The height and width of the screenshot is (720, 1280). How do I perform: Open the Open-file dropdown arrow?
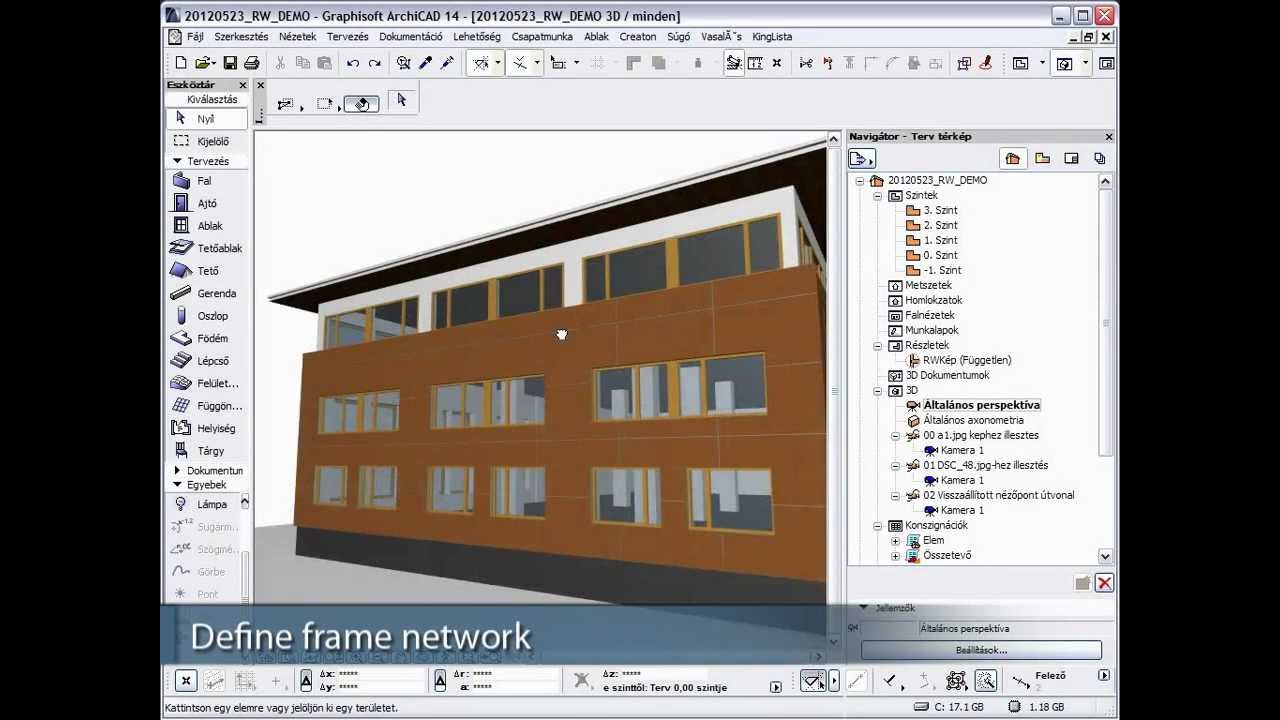coord(214,63)
